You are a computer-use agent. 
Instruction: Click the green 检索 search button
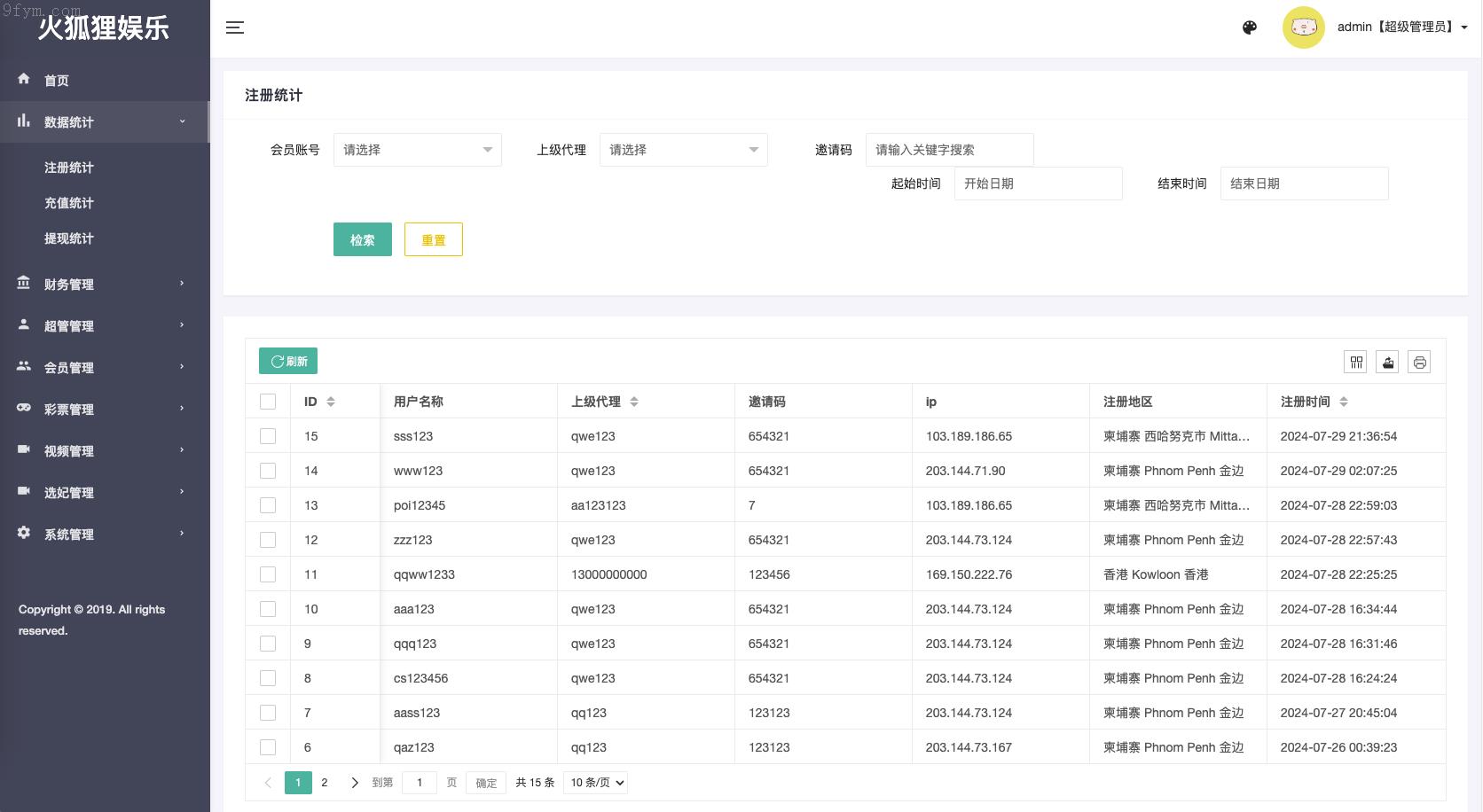[362, 239]
